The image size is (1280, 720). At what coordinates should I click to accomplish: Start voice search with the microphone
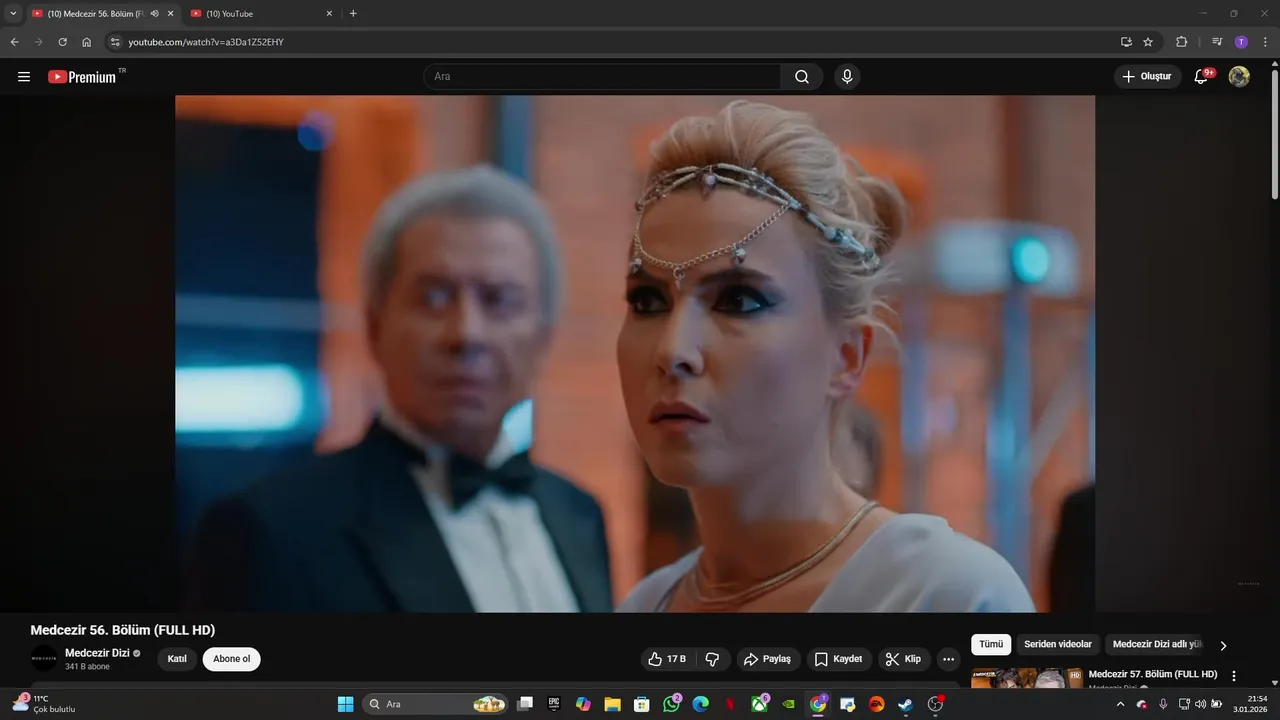848,77
